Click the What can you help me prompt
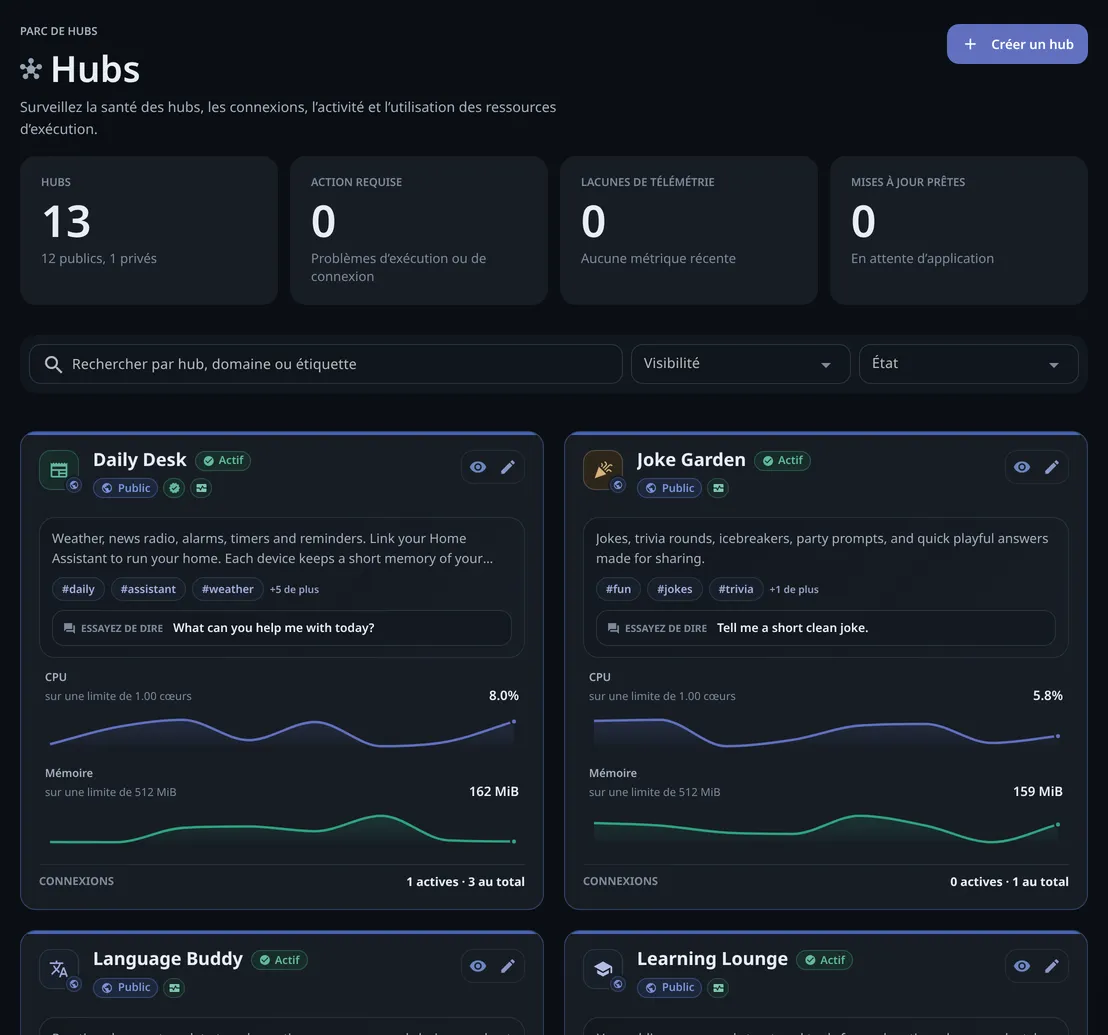 (x=282, y=628)
